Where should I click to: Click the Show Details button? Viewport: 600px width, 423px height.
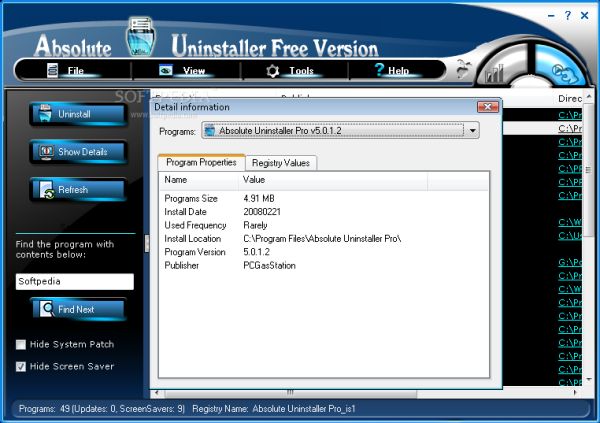pyautogui.click(x=78, y=152)
